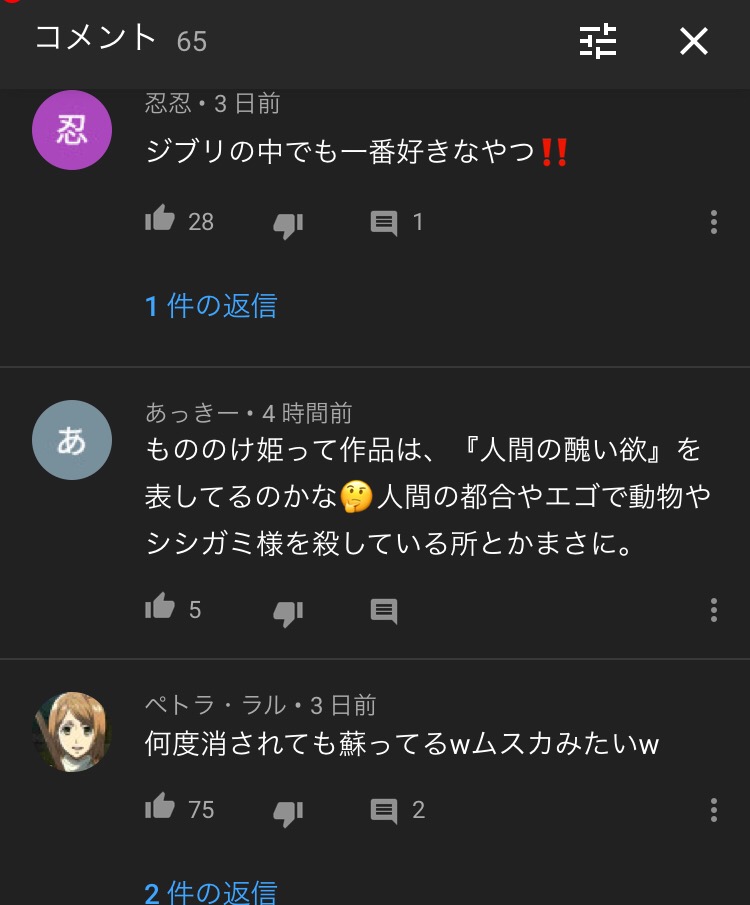Like あっきー's comment with 5 likes
This screenshot has height=905, width=750.
159,606
